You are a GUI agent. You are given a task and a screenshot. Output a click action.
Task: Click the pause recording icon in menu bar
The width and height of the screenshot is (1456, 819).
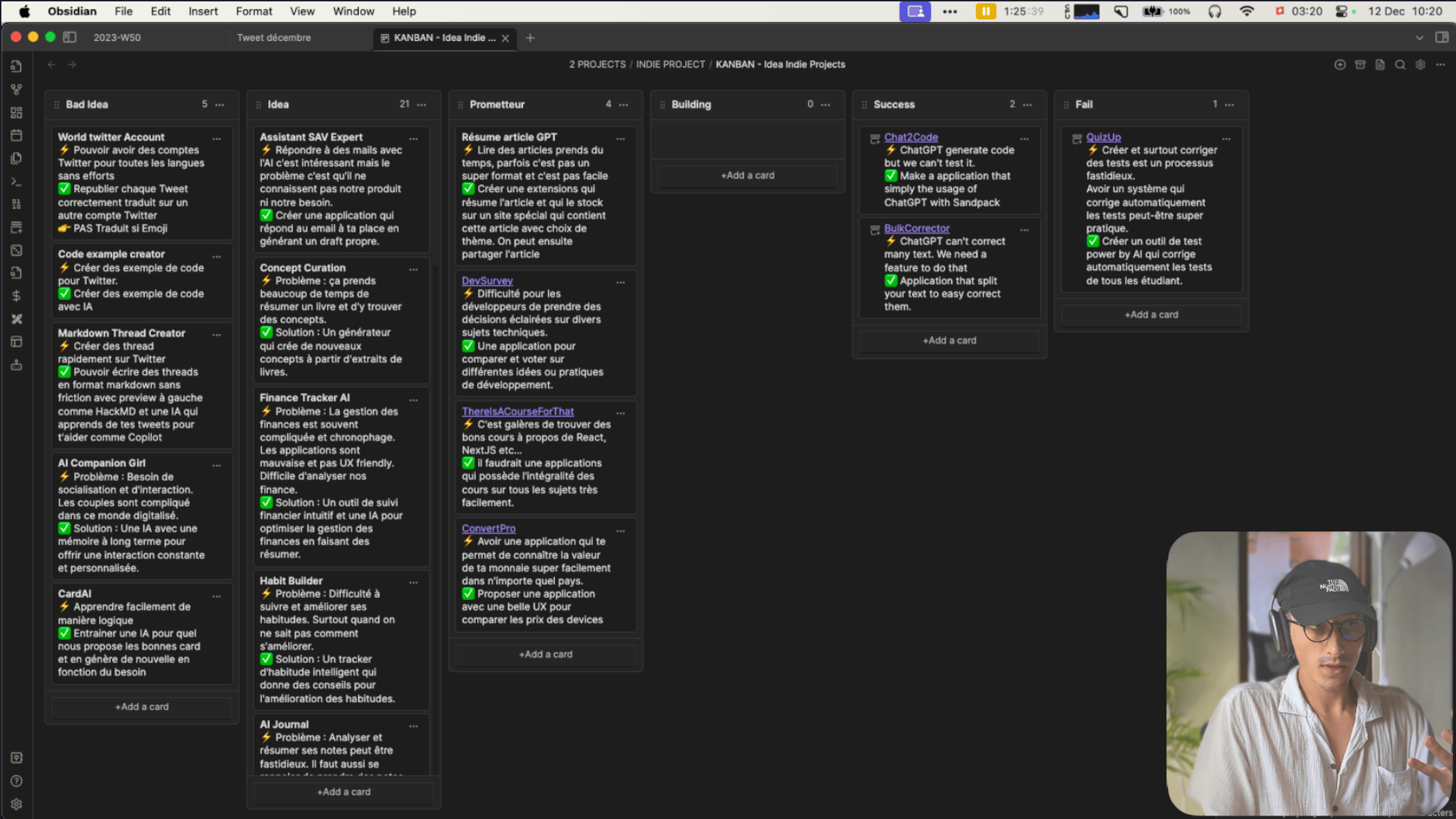pos(985,11)
